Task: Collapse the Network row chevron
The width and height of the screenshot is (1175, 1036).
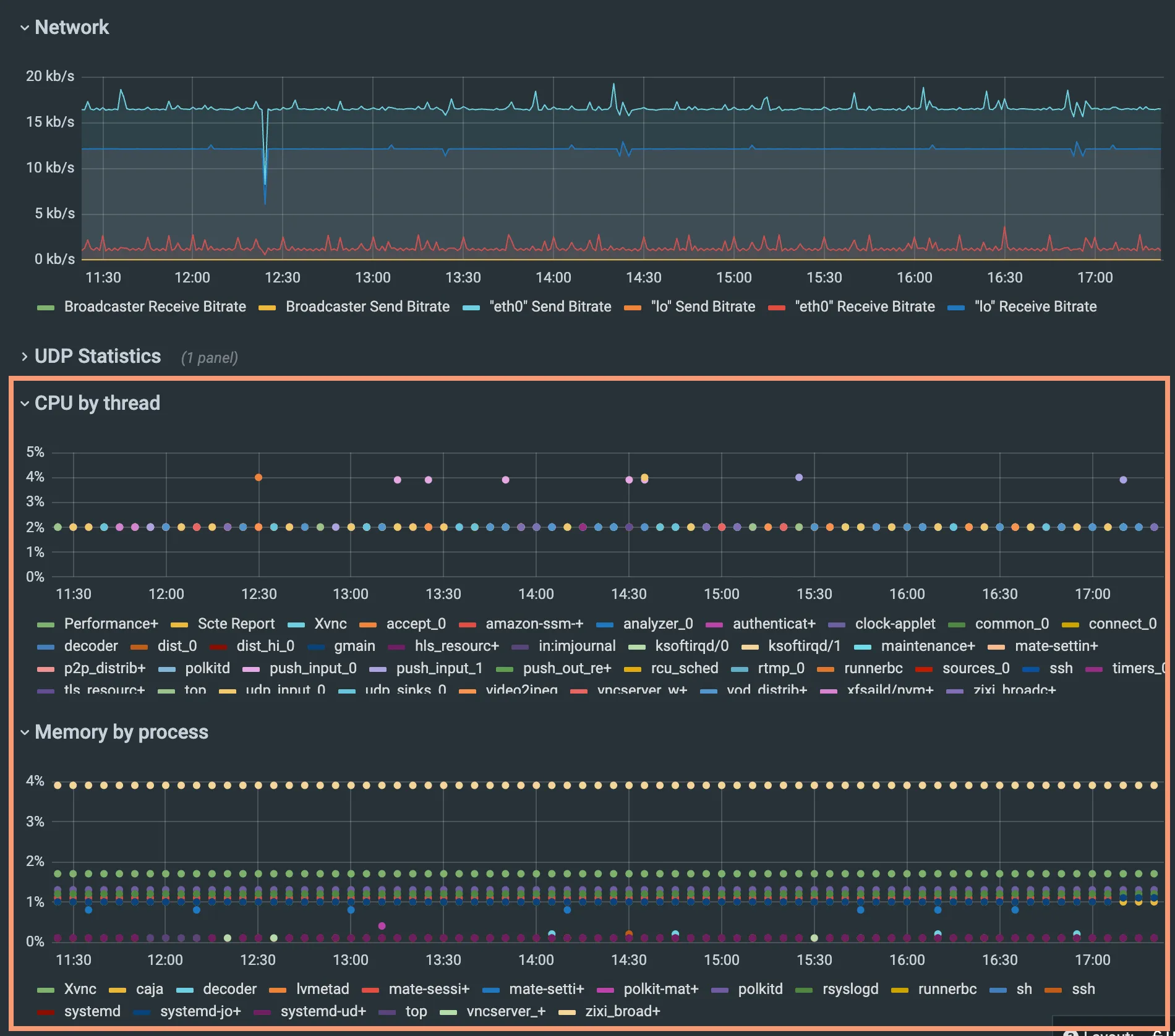Action: [x=25, y=28]
